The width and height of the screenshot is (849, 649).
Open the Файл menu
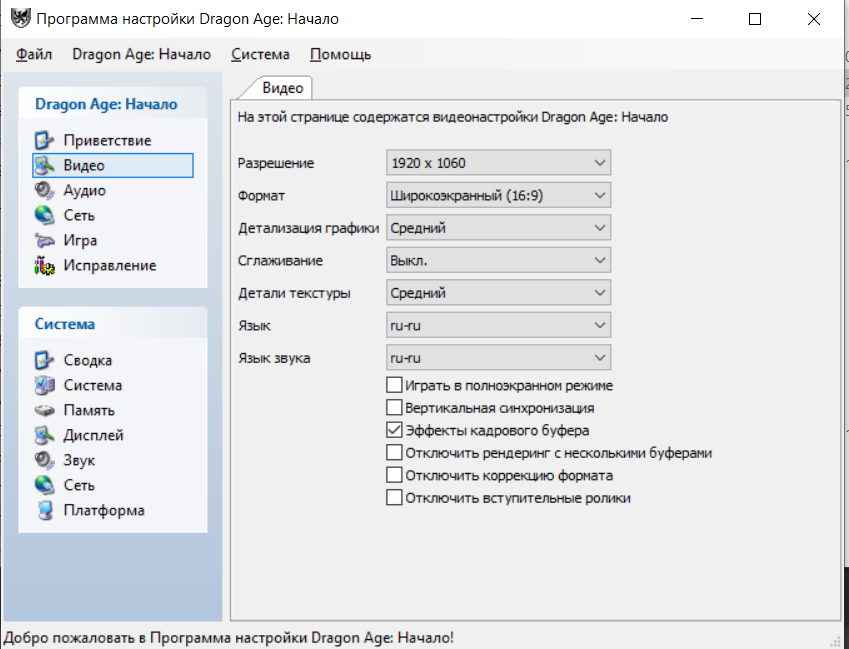click(34, 54)
